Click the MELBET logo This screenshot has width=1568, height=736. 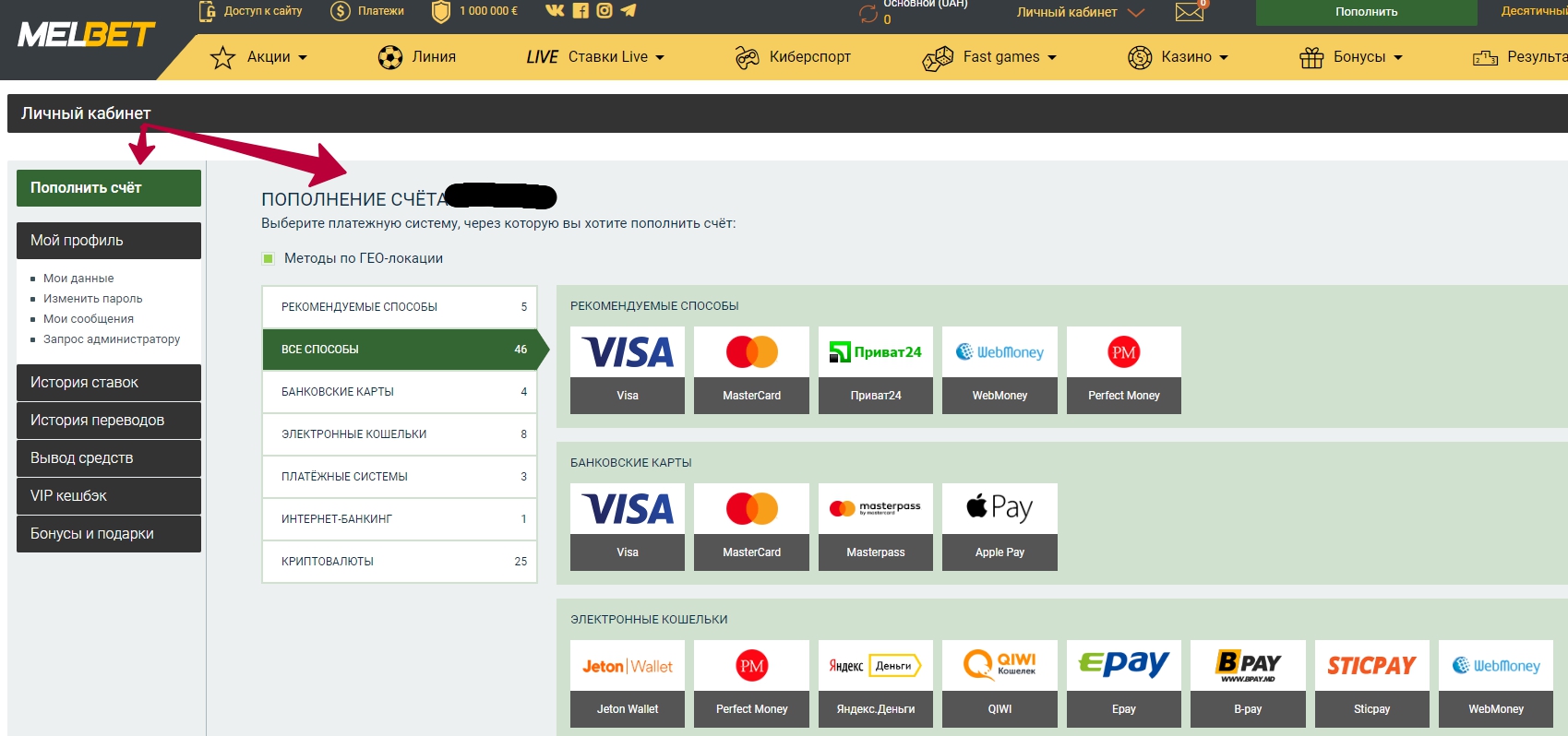[x=87, y=35]
